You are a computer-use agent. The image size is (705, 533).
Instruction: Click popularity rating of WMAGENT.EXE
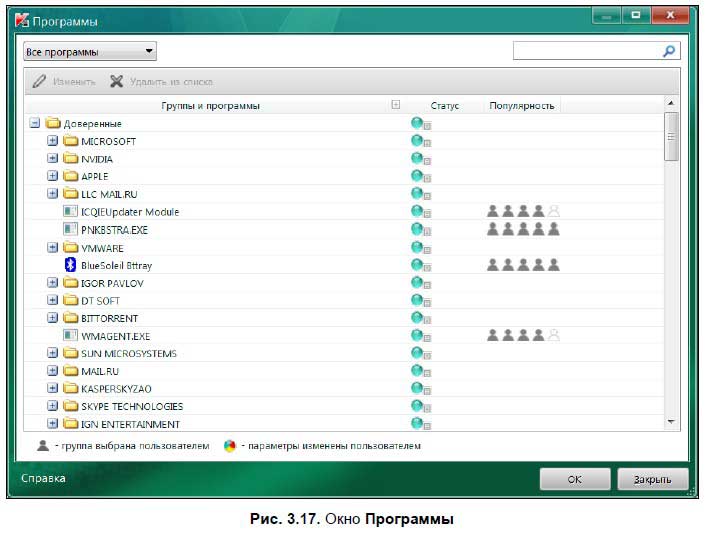coord(523,335)
